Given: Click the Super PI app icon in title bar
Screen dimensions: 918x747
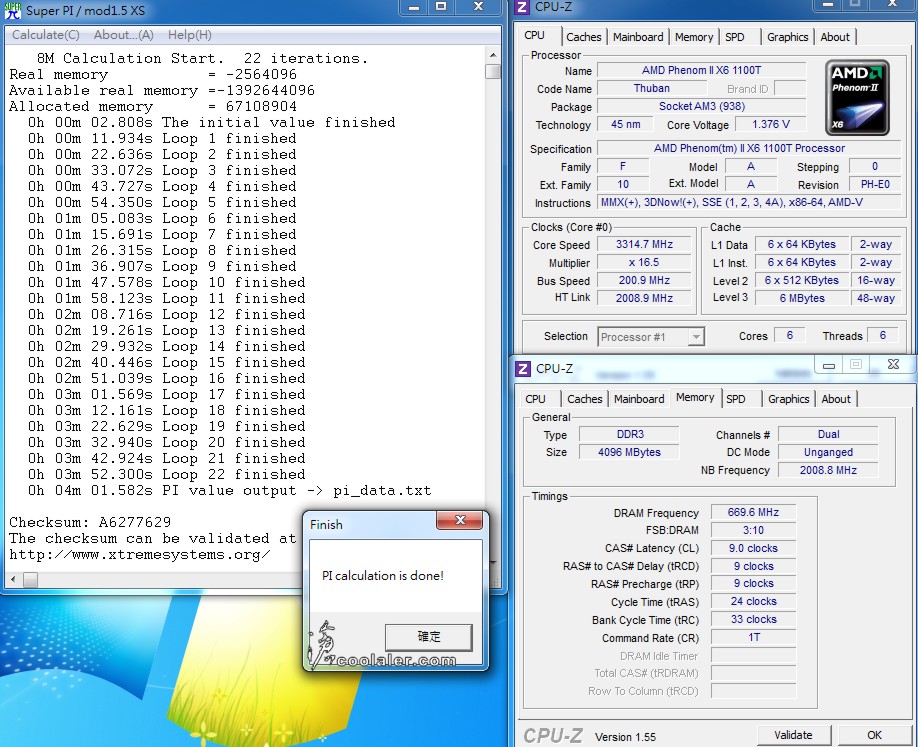Looking at the screenshot, I should 12,11.
